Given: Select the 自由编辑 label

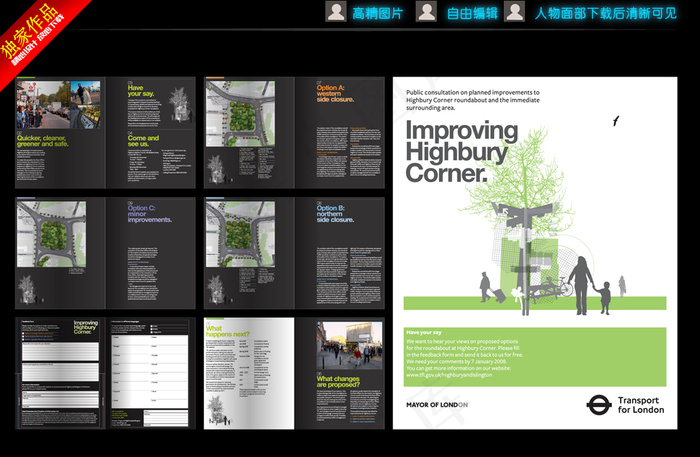Looking at the screenshot, I should point(472,13).
